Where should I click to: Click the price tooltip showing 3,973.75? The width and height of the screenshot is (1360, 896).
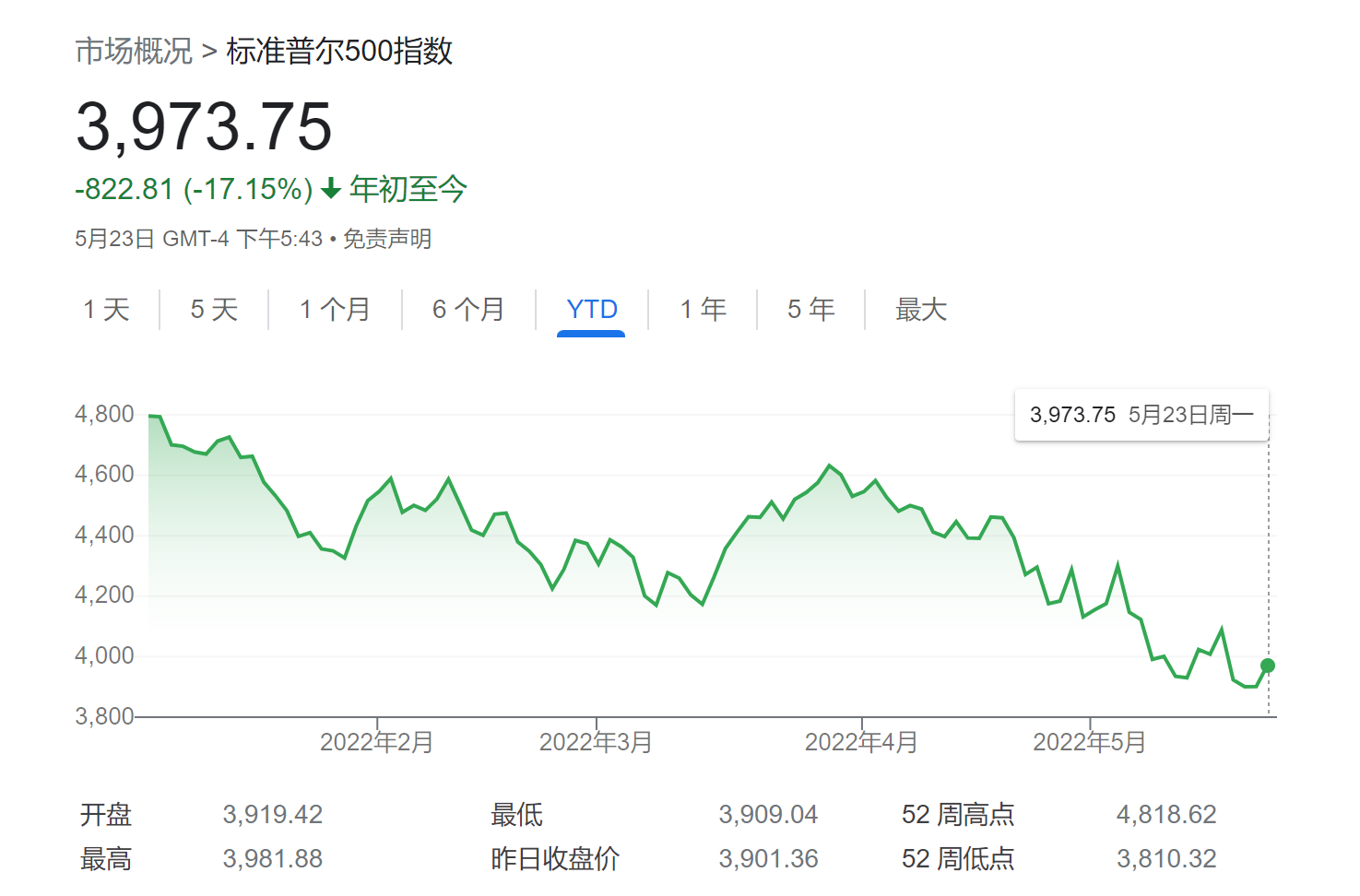pyautogui.click(x=1141, y=414)
